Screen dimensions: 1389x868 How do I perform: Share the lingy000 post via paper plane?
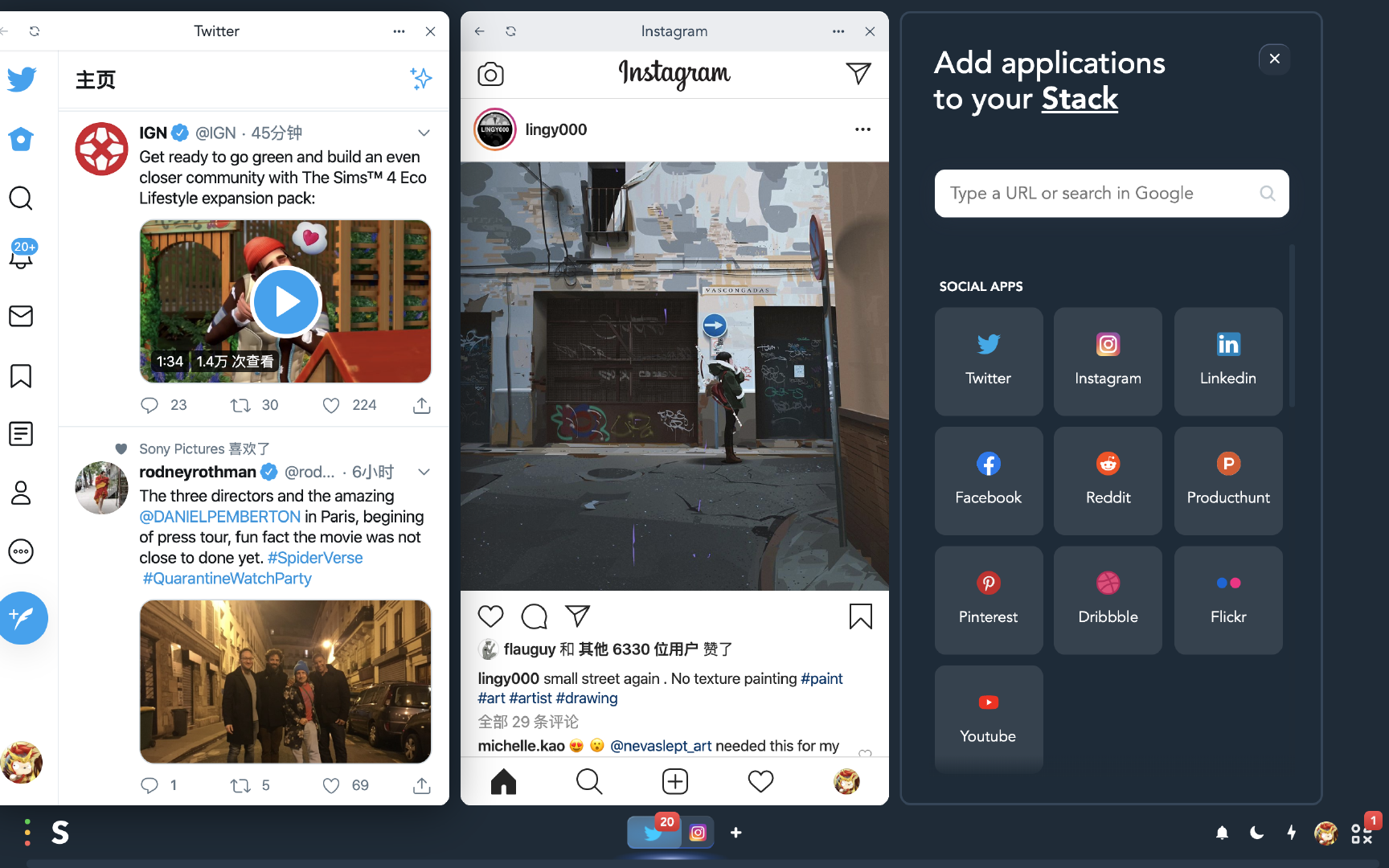click(577, 616)
